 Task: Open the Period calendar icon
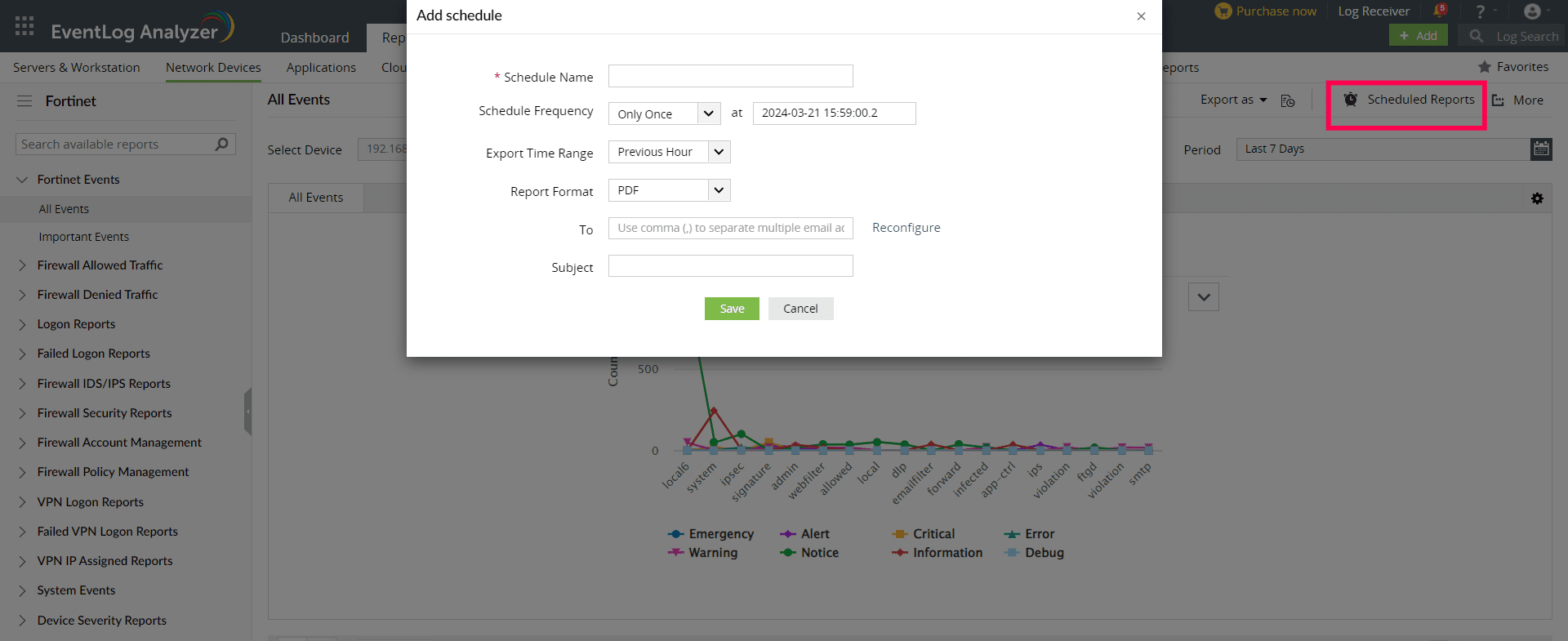pos(1541,149)
